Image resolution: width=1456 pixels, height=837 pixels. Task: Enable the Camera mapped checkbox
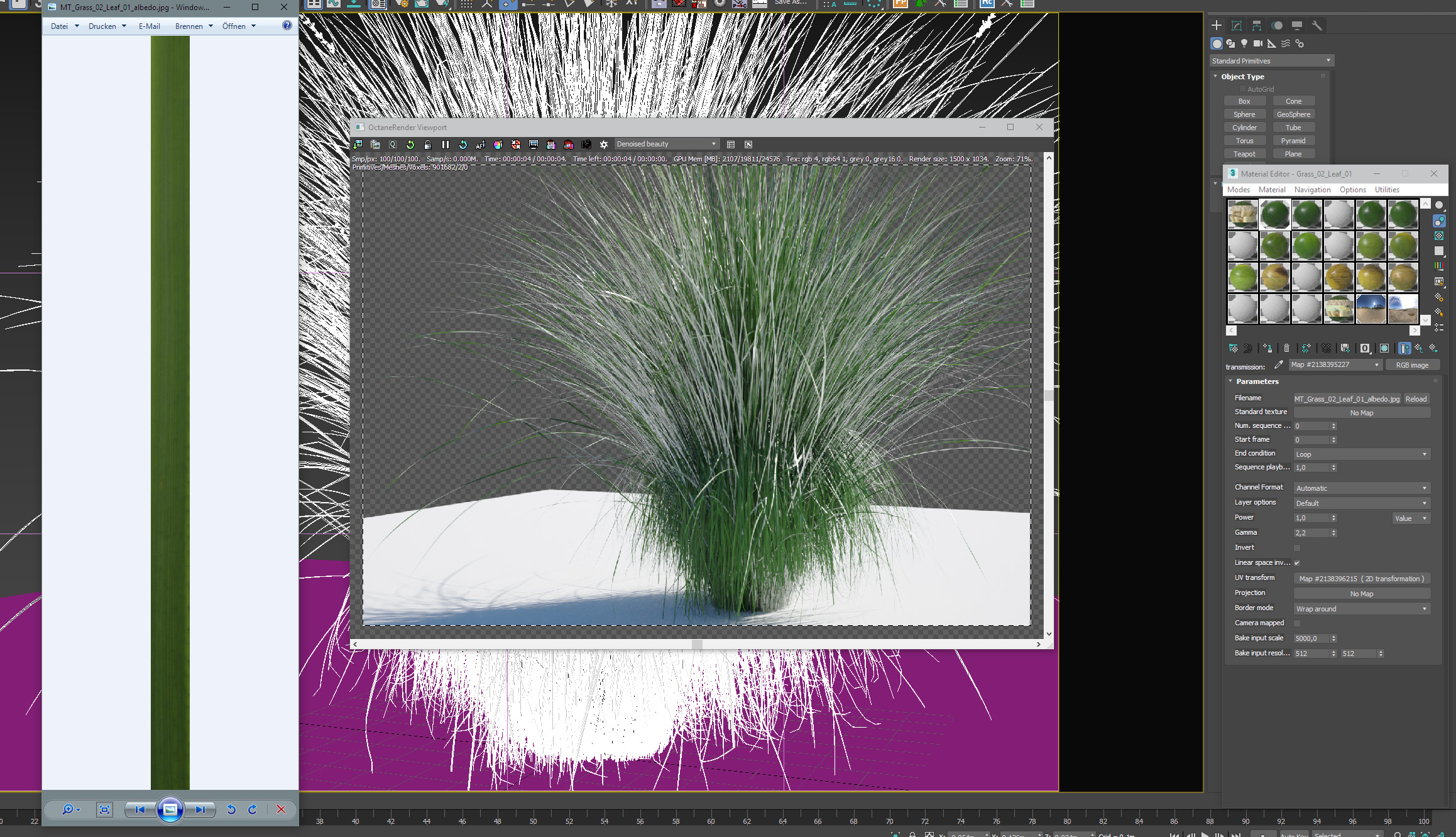click(x=1297, y=623)
